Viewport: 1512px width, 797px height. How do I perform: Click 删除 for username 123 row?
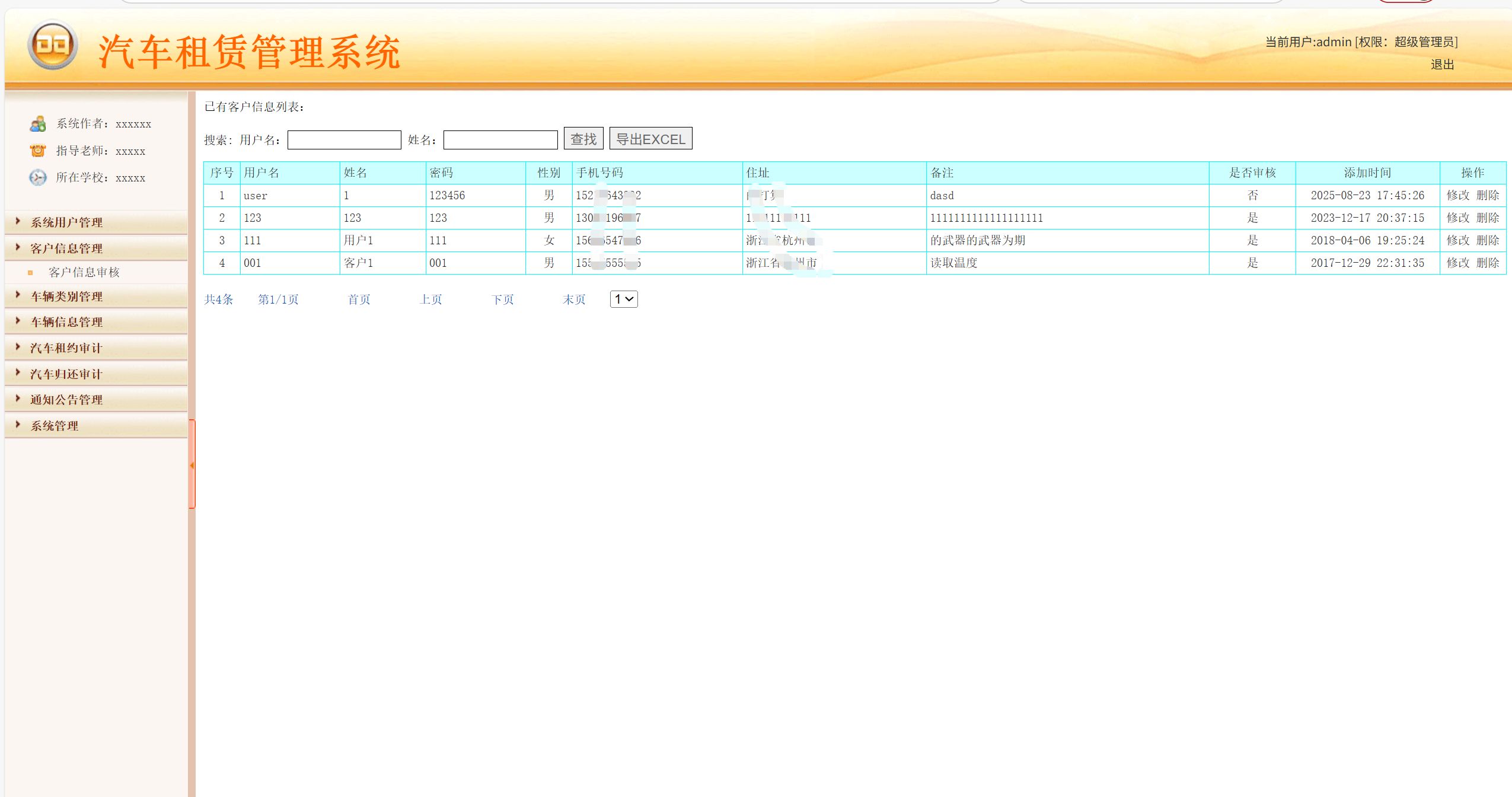point(1488,218)
